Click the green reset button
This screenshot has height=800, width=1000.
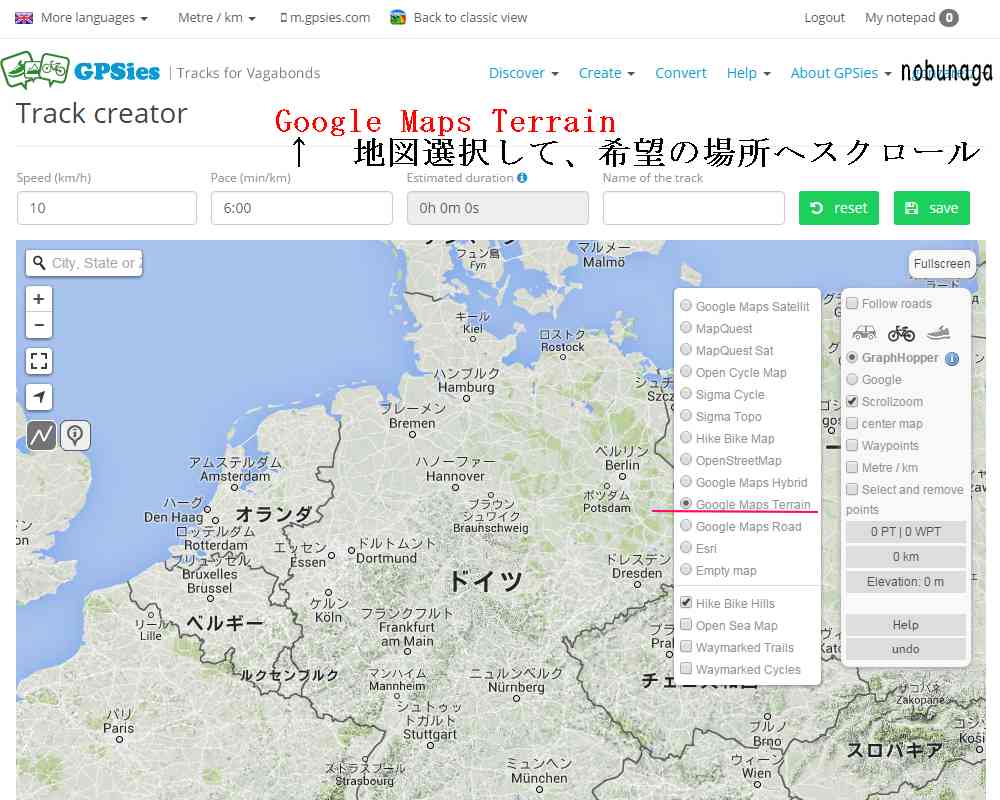[839, 208]
